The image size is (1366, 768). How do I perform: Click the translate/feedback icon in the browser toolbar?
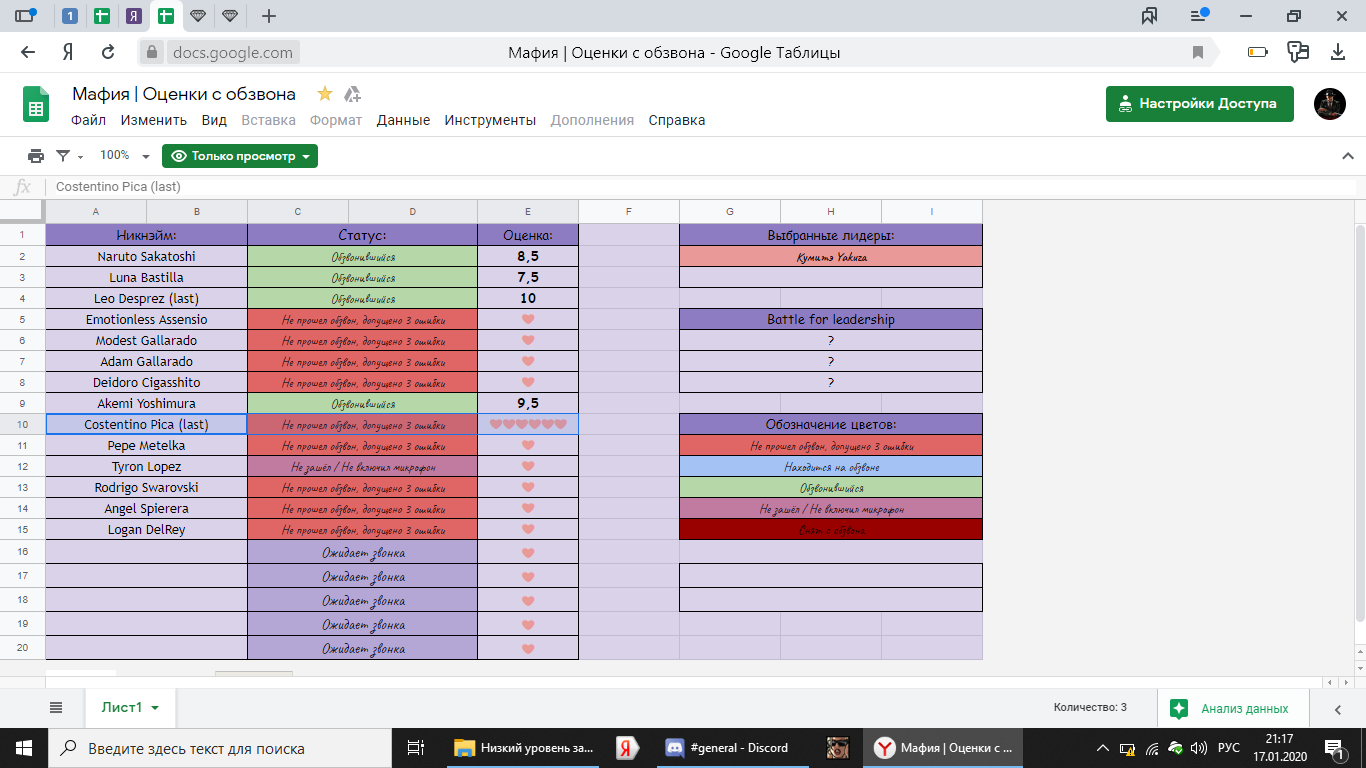click(1298, 52)
